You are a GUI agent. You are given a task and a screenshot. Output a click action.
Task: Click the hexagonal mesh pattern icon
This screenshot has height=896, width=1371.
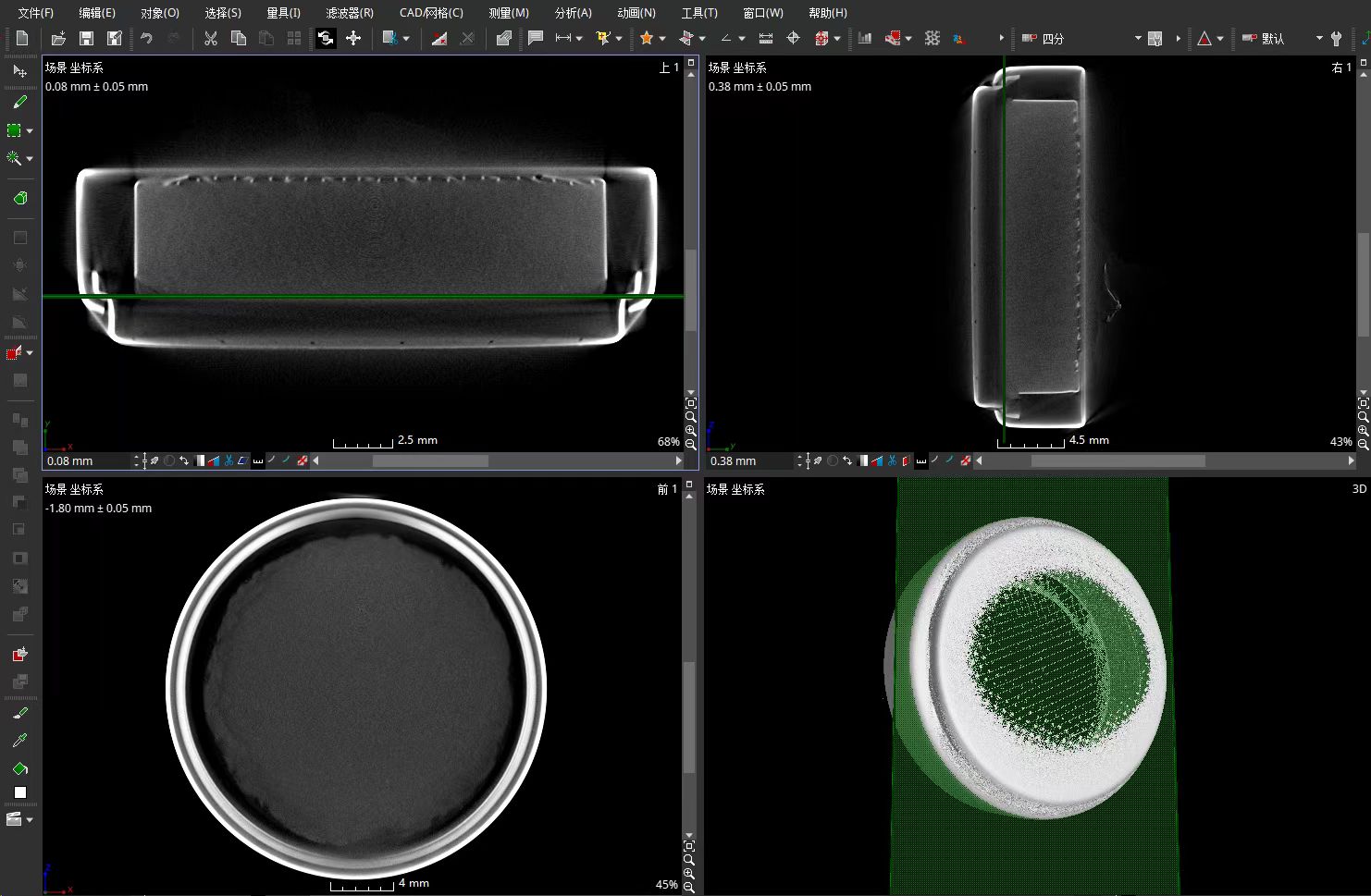coord(933,38)
